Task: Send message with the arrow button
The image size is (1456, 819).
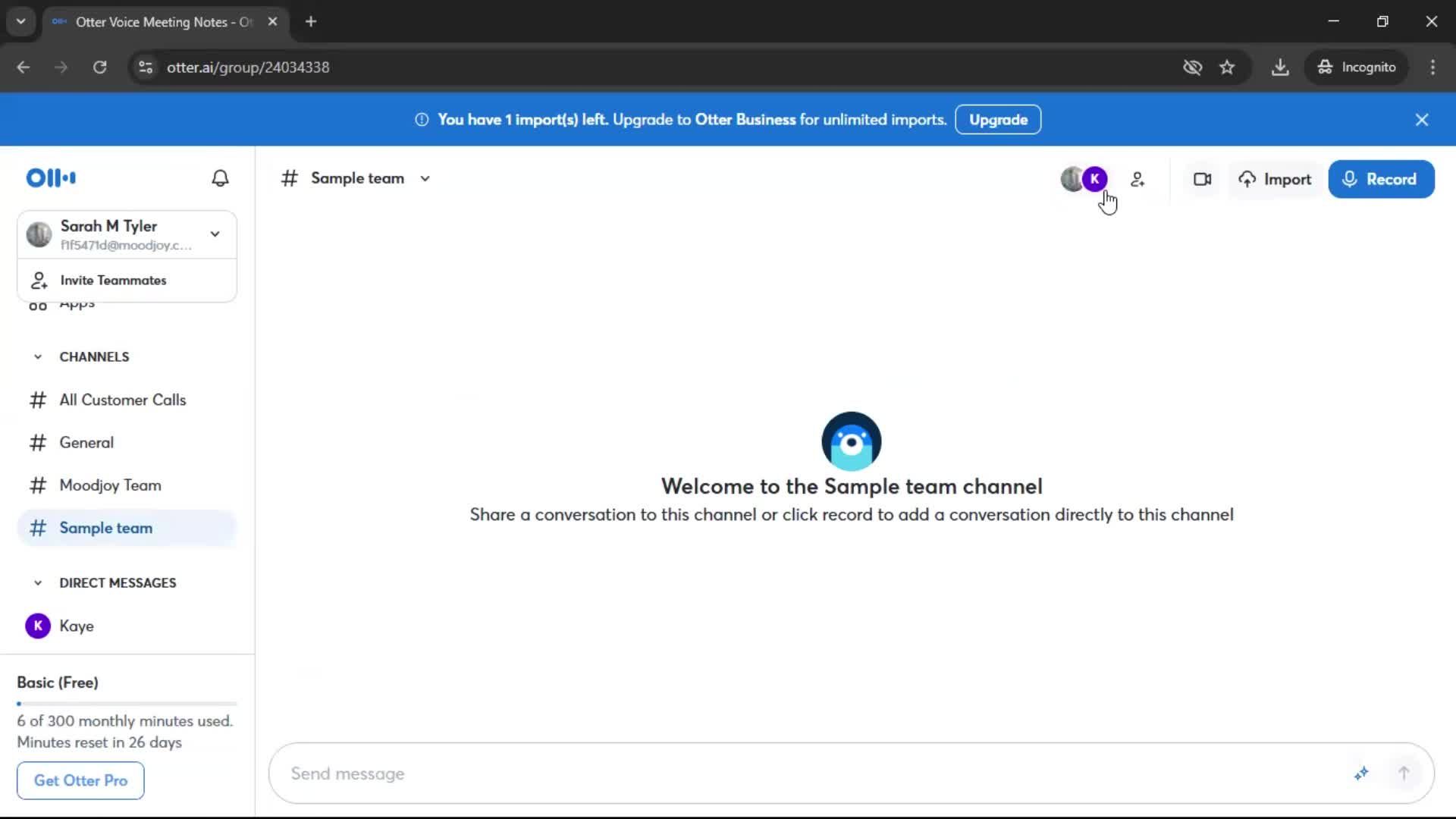Action: [x=1404, y=773]
